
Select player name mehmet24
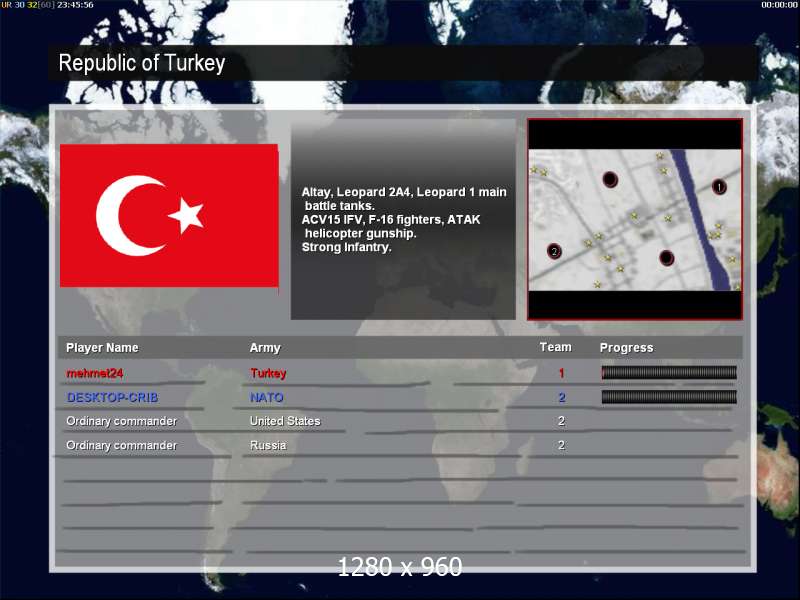94,373
